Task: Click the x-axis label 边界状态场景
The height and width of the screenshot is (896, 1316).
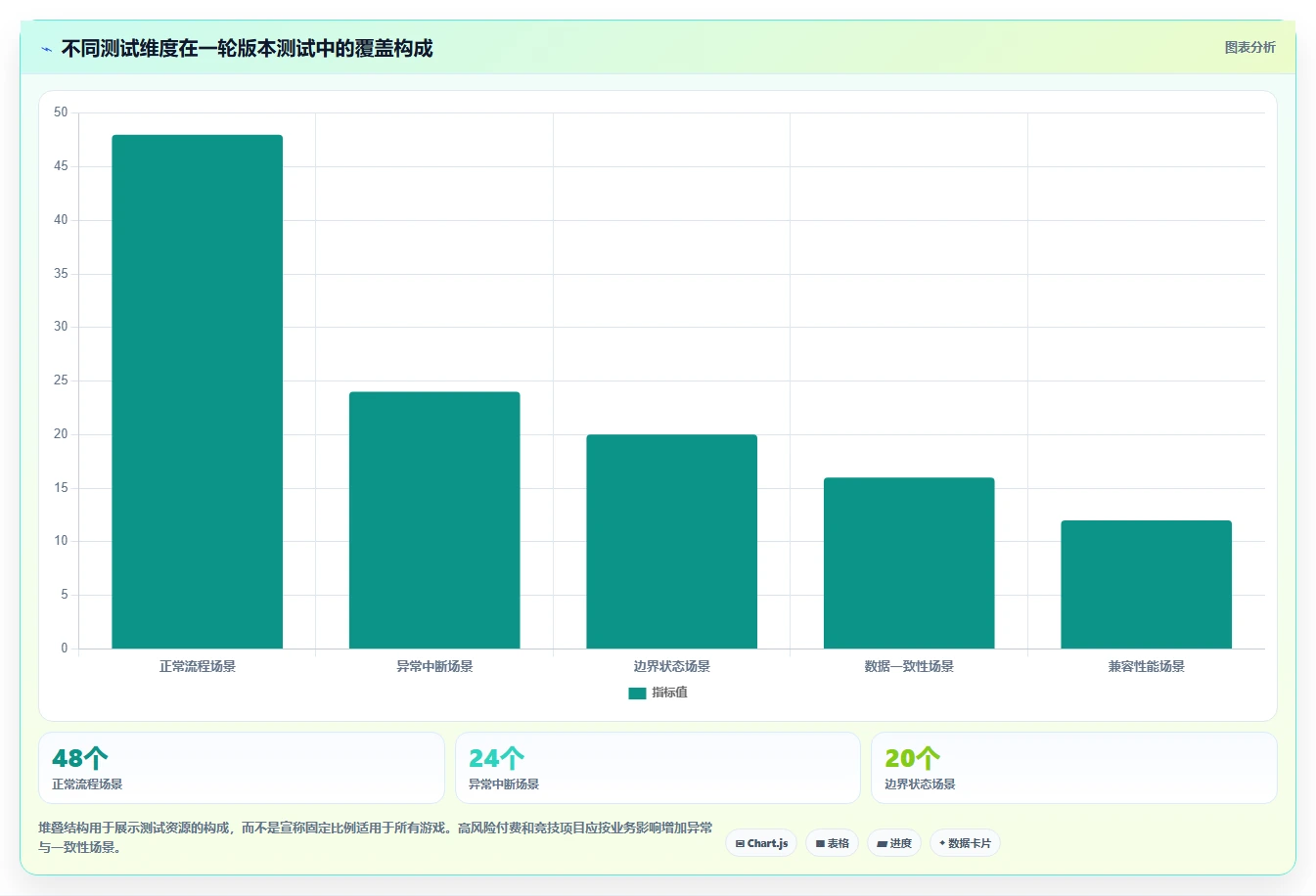Action: pyautogui.click(x=672, y=666)
